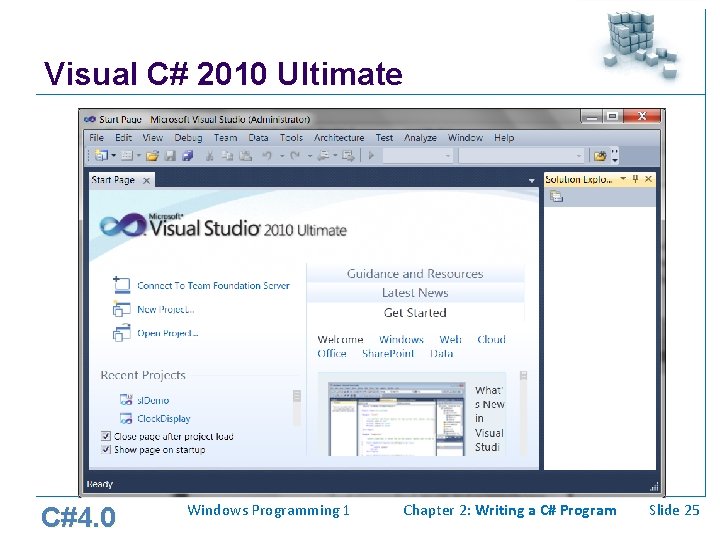
Task: Open the Architecture menu
Action: (x=339, y=138)
